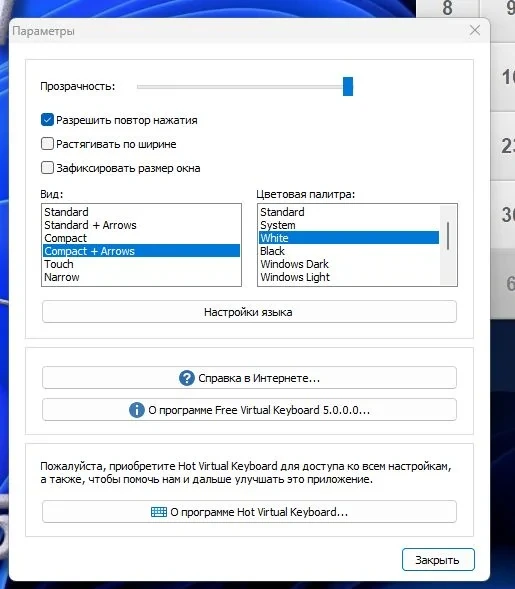This screenshot has width=515, height=589.
Task: Click the blue info icon
Action: point(137,410)
